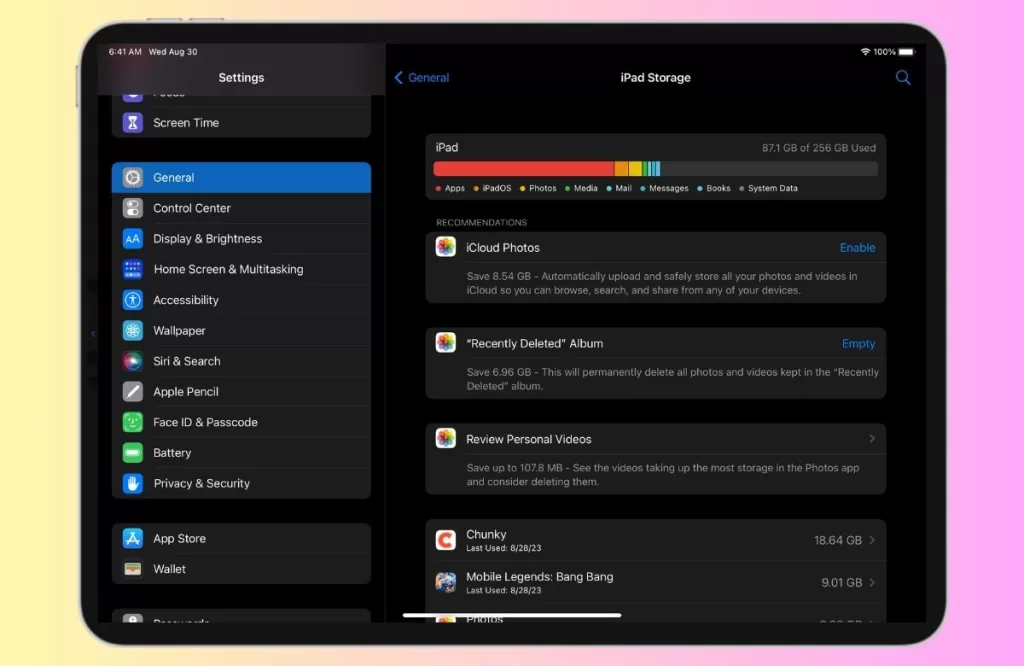The width and height of the screenshot is (1024, 666).
Task: Tap "87.1 GB of 256 GB Used" text
Action: [x=818, y=148]
